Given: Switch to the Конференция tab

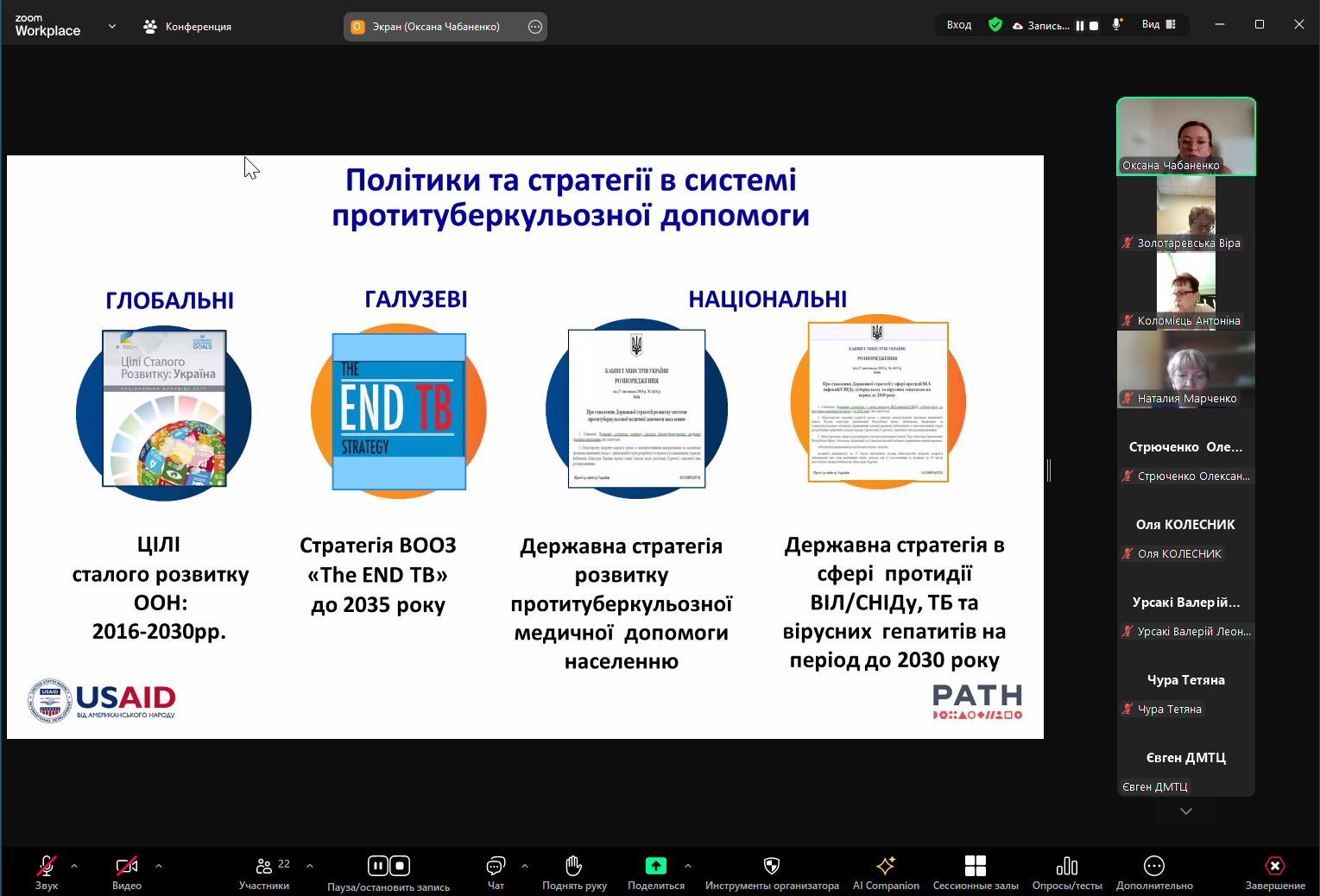Looking at the screenshot, I should [x=188, y=27].
